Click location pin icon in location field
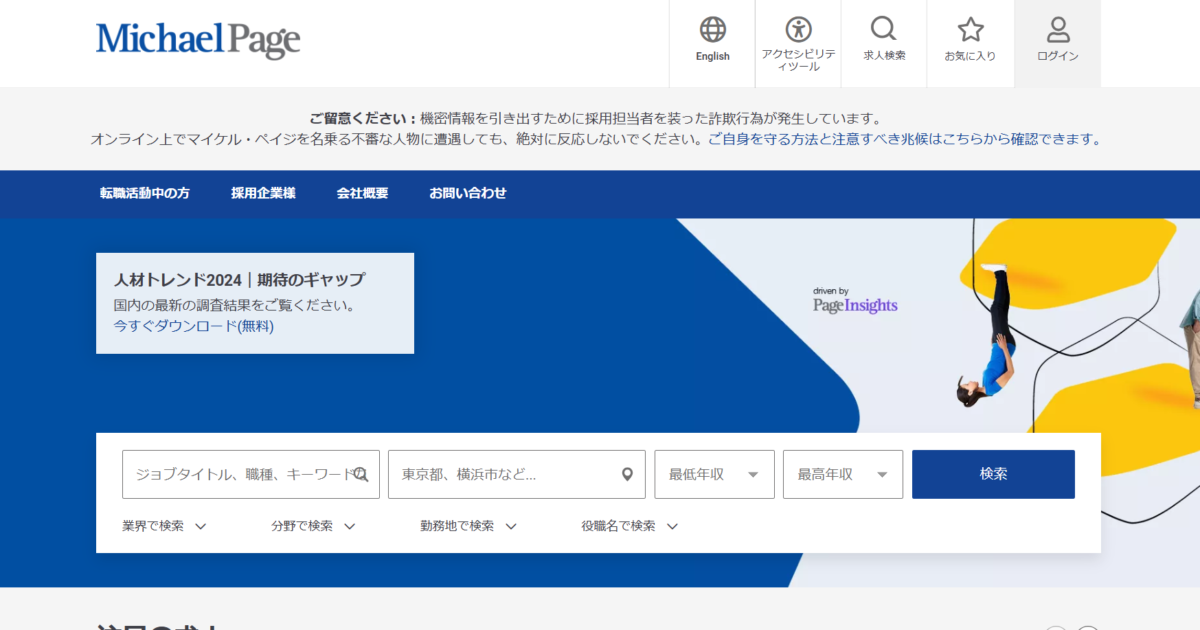The width and height of the screenshot is (1200, 630). (x=627, y=475)
